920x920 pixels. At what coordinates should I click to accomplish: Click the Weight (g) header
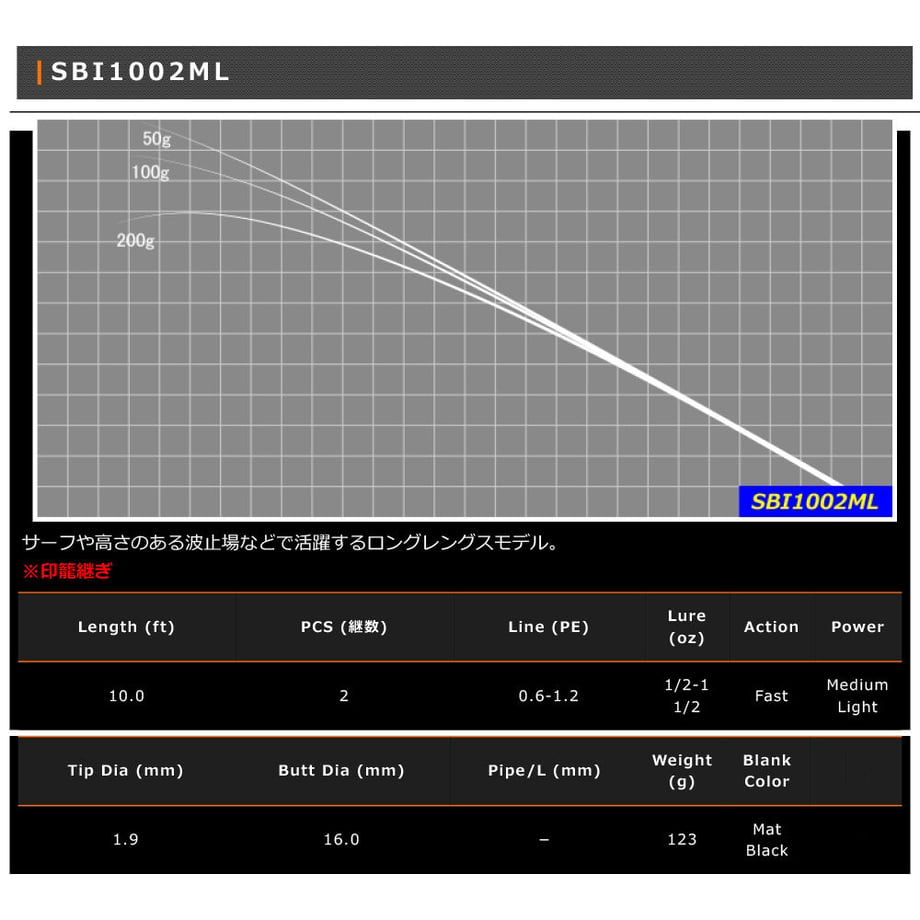click(x=682, y=771)
